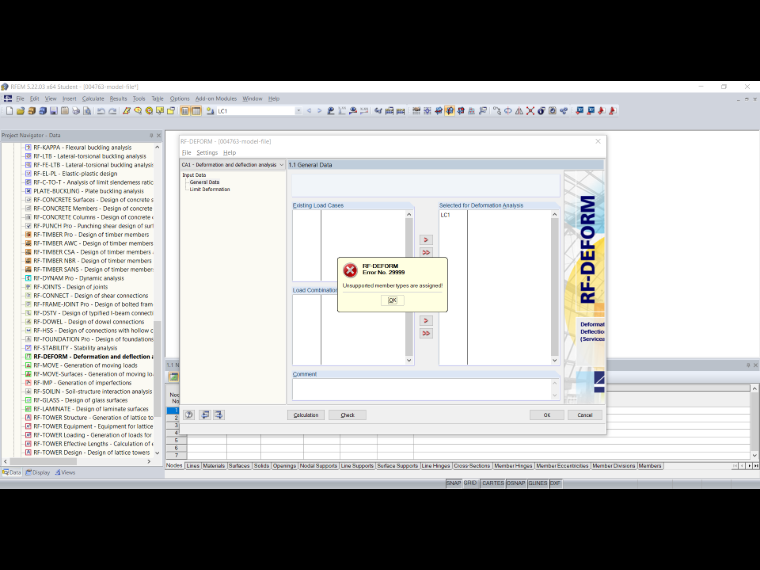Click the Undo arrow icon
The image size is (760, 570).
(101, 111)
